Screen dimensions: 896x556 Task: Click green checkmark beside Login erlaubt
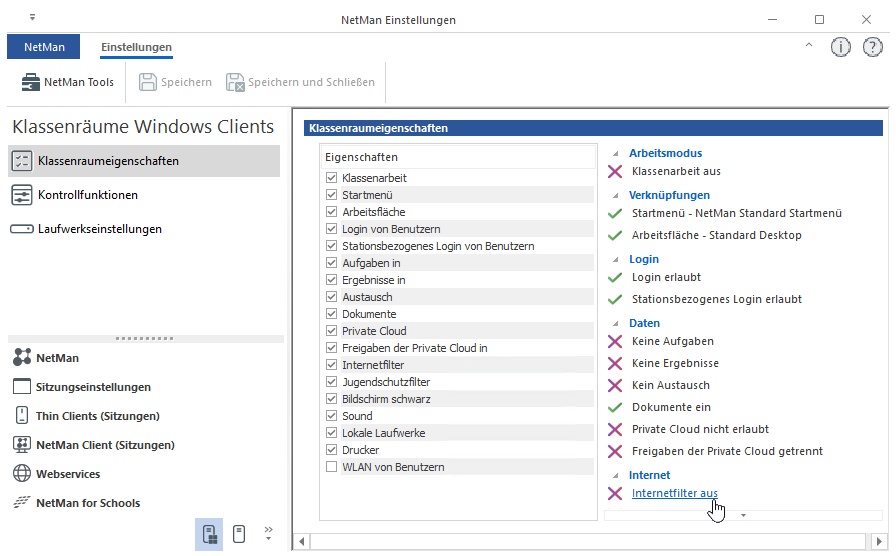coord(615,278)
